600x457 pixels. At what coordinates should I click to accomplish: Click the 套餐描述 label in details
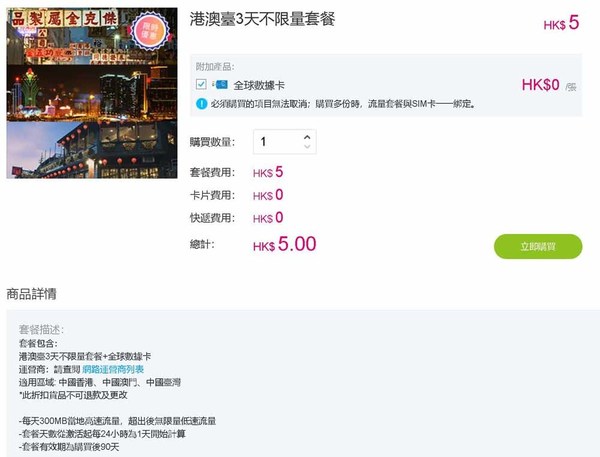(41, 330)
